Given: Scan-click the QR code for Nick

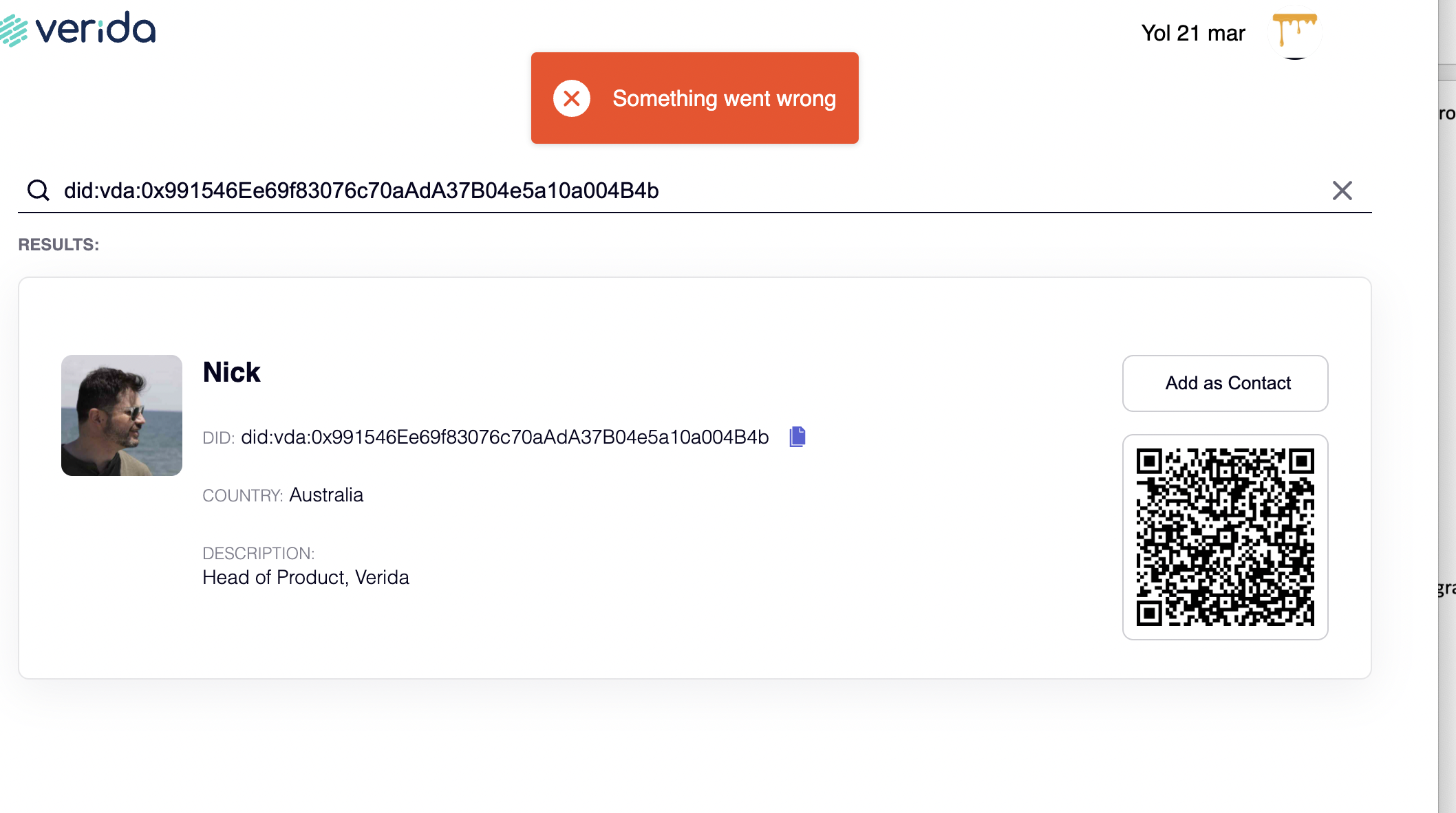Looking at the screenshot, I should (x=1225, y=537).
